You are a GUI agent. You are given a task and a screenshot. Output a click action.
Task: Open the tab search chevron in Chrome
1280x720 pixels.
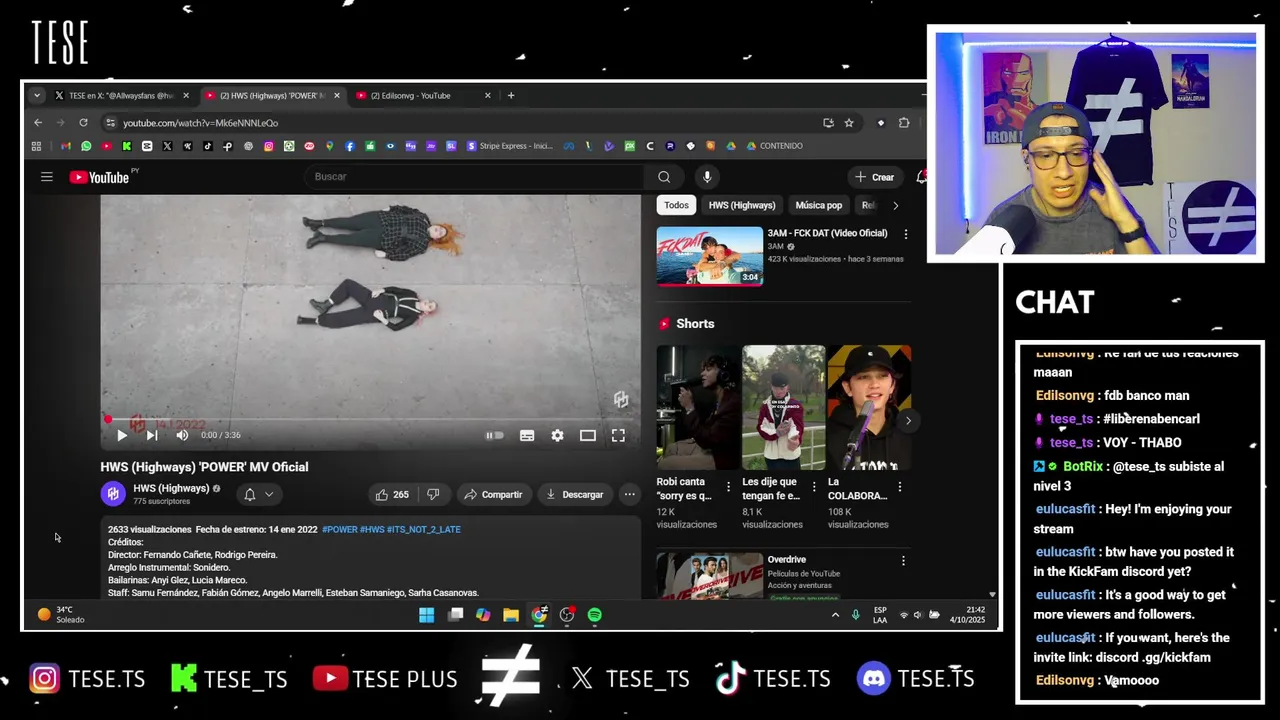[37, 96]
